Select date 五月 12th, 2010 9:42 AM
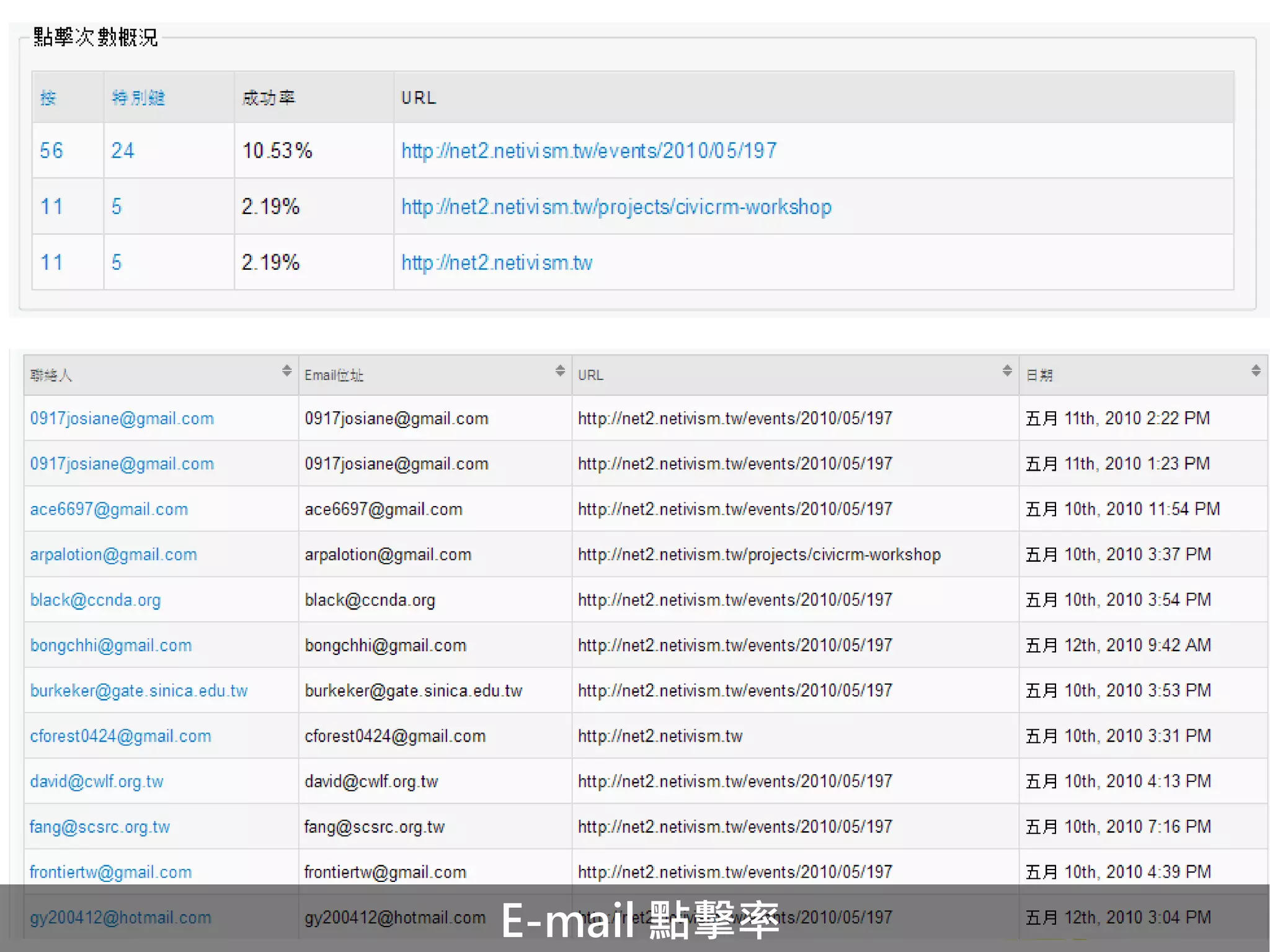 [x=1119, y=645]
